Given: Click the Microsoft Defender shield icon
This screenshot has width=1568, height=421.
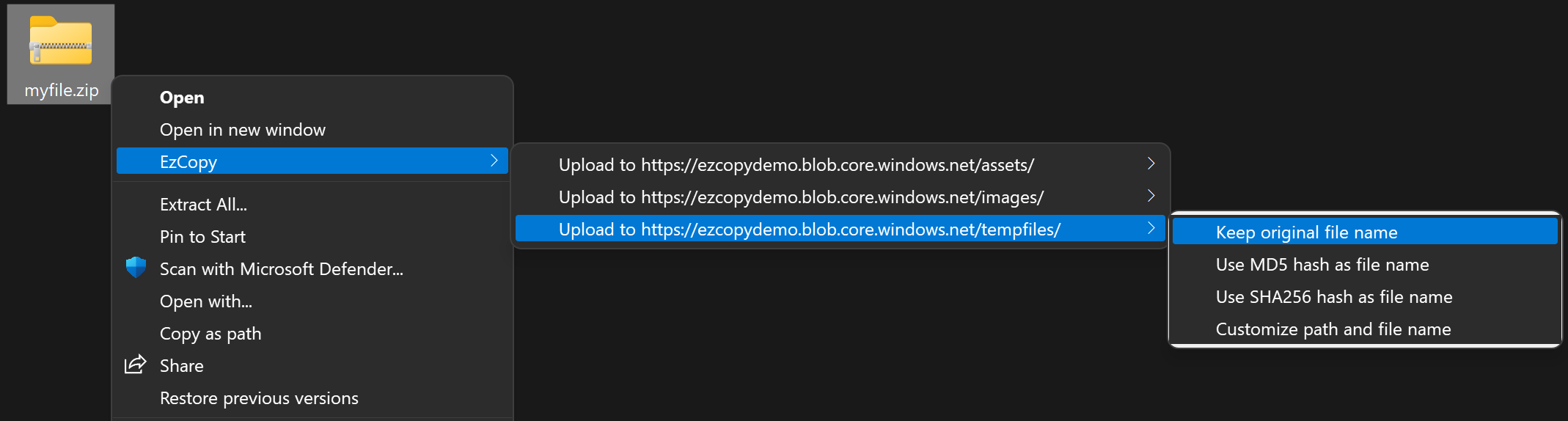Looking at the screenshot, I should (136, 268).
